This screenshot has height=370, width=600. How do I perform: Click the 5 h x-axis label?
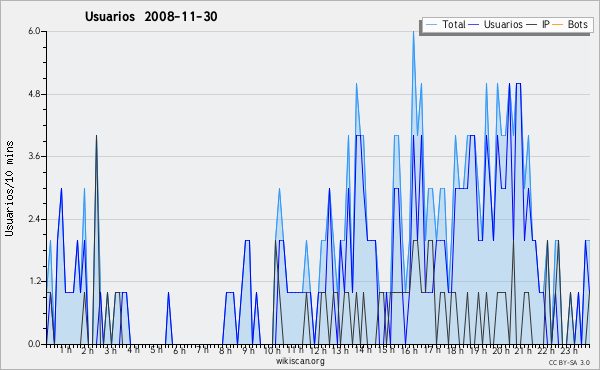[x=156, y=350]
